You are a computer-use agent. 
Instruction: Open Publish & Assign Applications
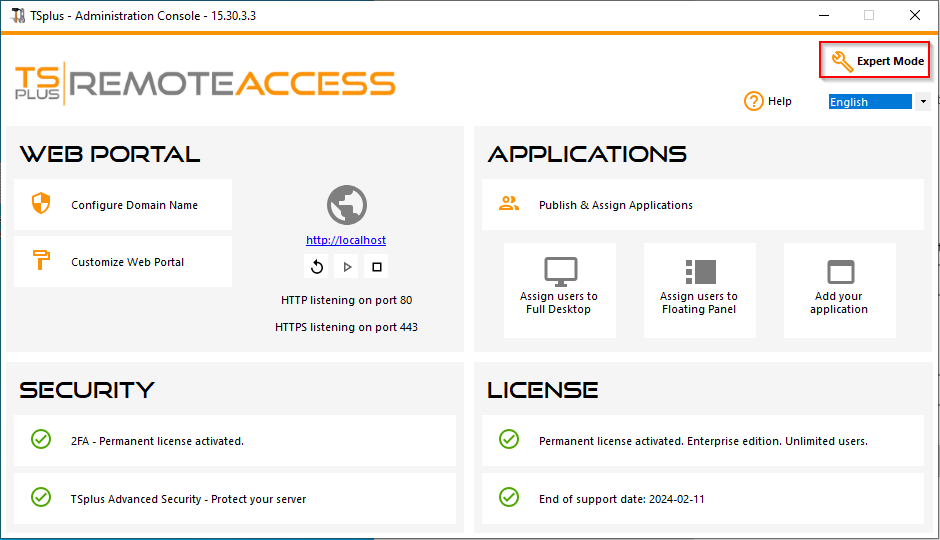pos(615,205)
